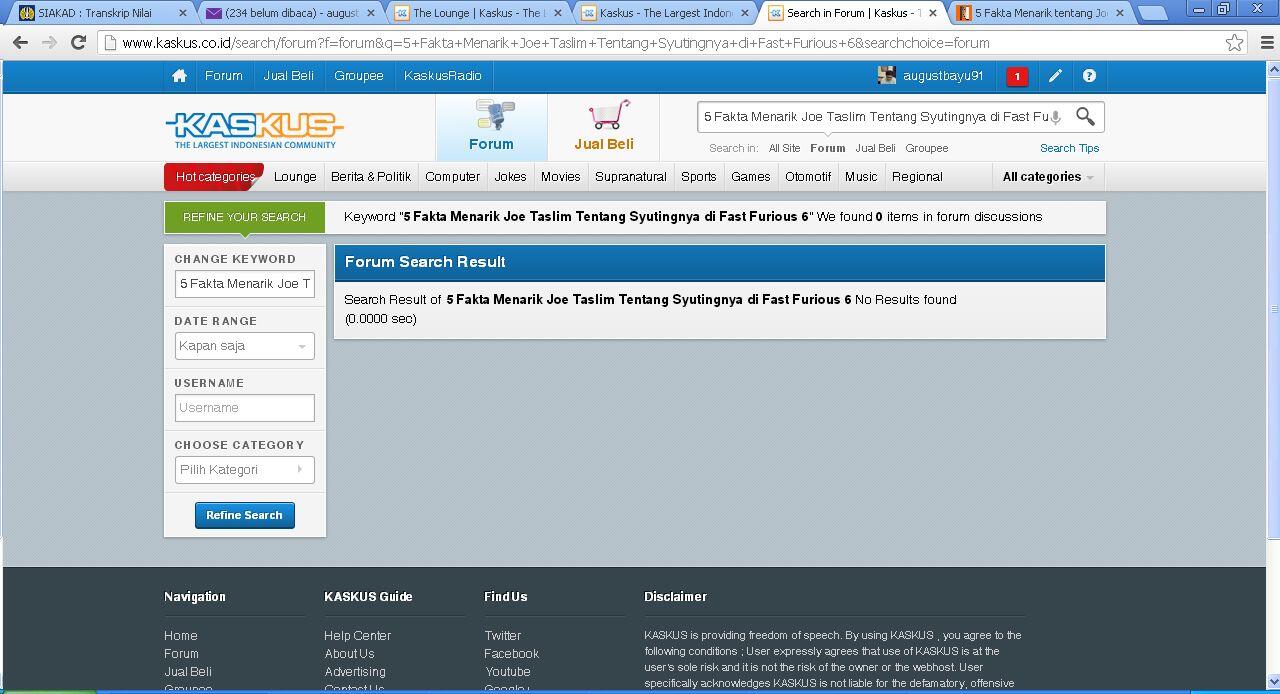The width and height of the screenshot is (1280, 694).
Task: Click Jual Beli in top blue bar
Action: click(x=288, y=76)
